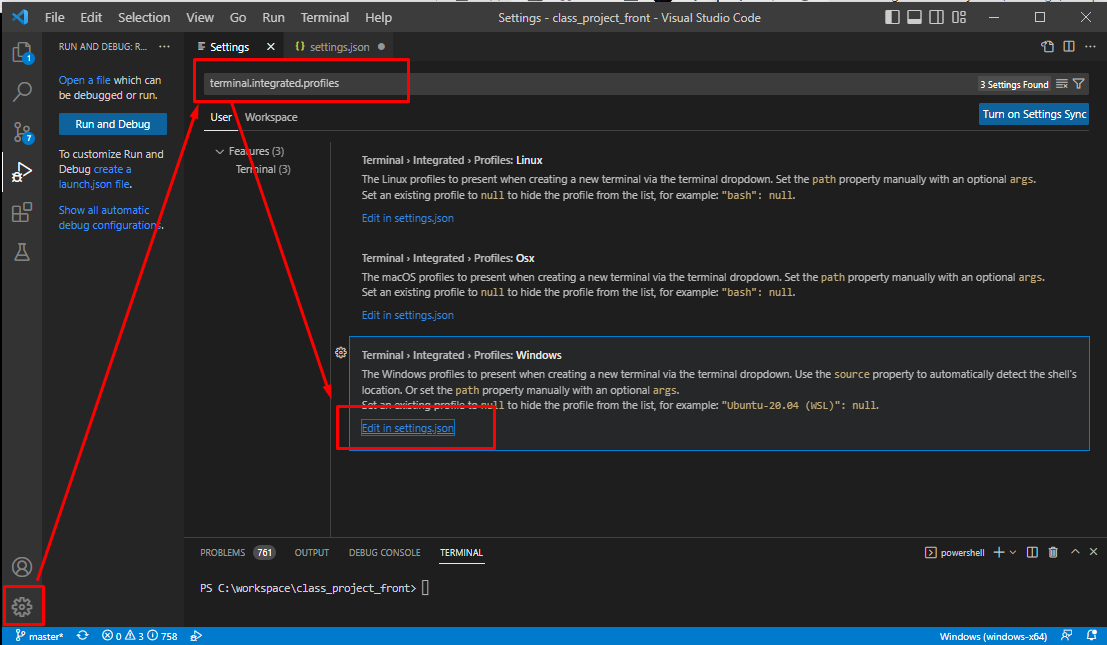
Task: Open the feedback icon in status bar
Action: (x=1067, y=636)
